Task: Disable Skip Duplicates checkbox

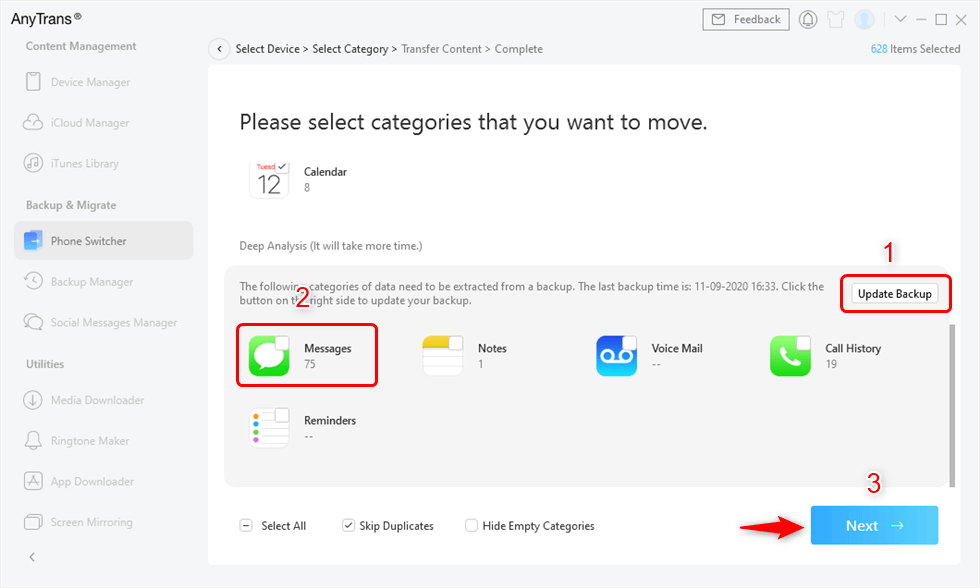Action: tap(349, 526)
